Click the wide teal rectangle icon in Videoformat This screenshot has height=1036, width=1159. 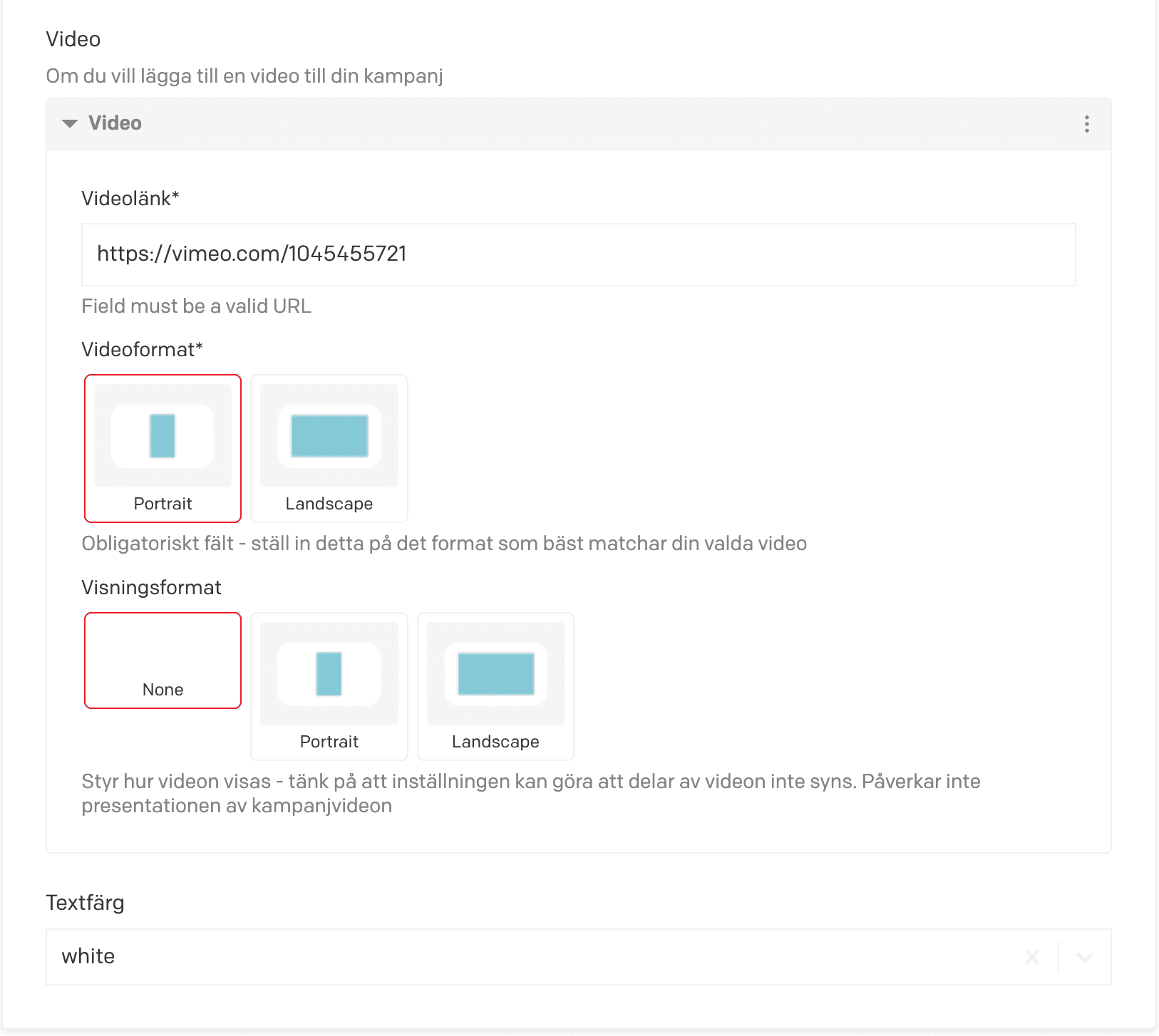tap(329, 436)
